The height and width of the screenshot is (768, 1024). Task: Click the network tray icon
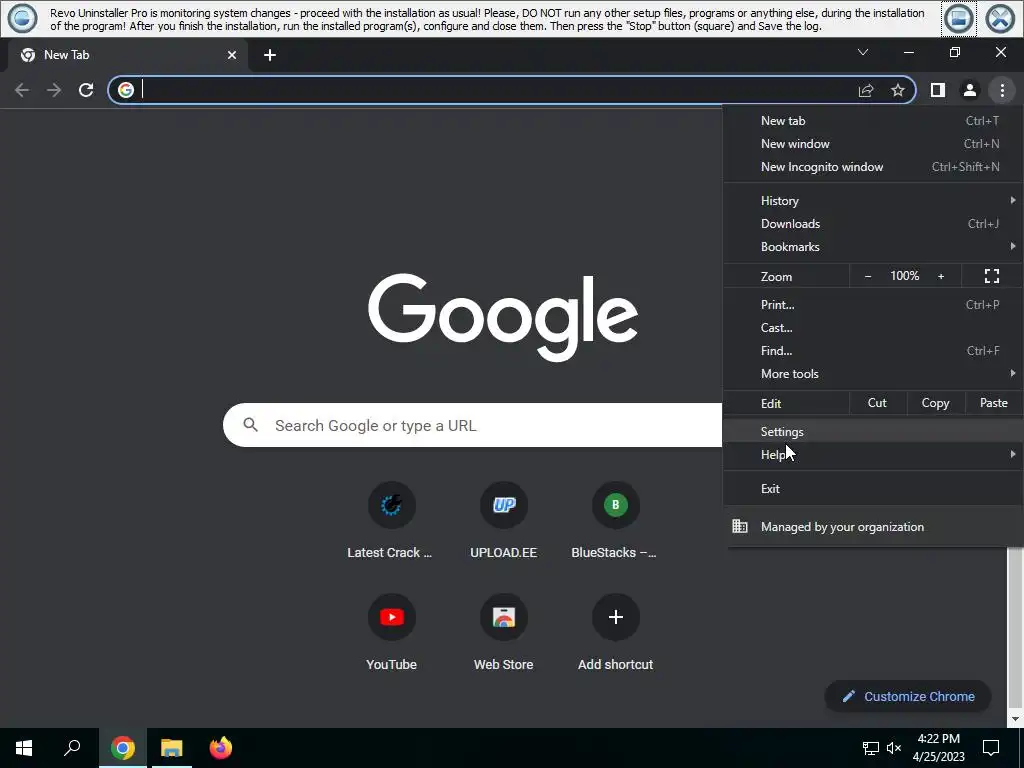(871, 748)
